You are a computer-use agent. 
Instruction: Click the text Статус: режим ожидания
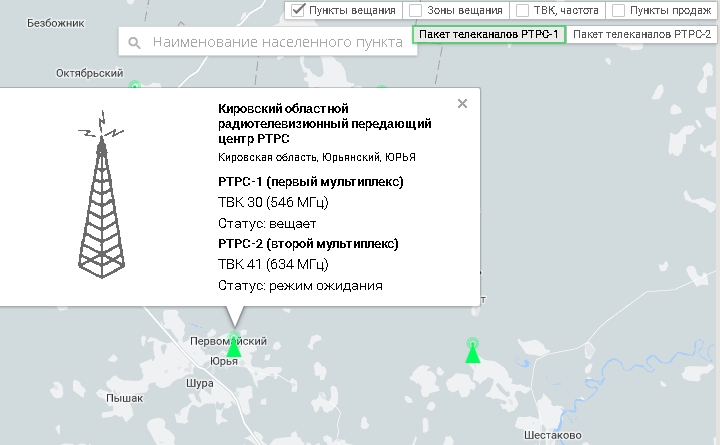pos(300,286)
